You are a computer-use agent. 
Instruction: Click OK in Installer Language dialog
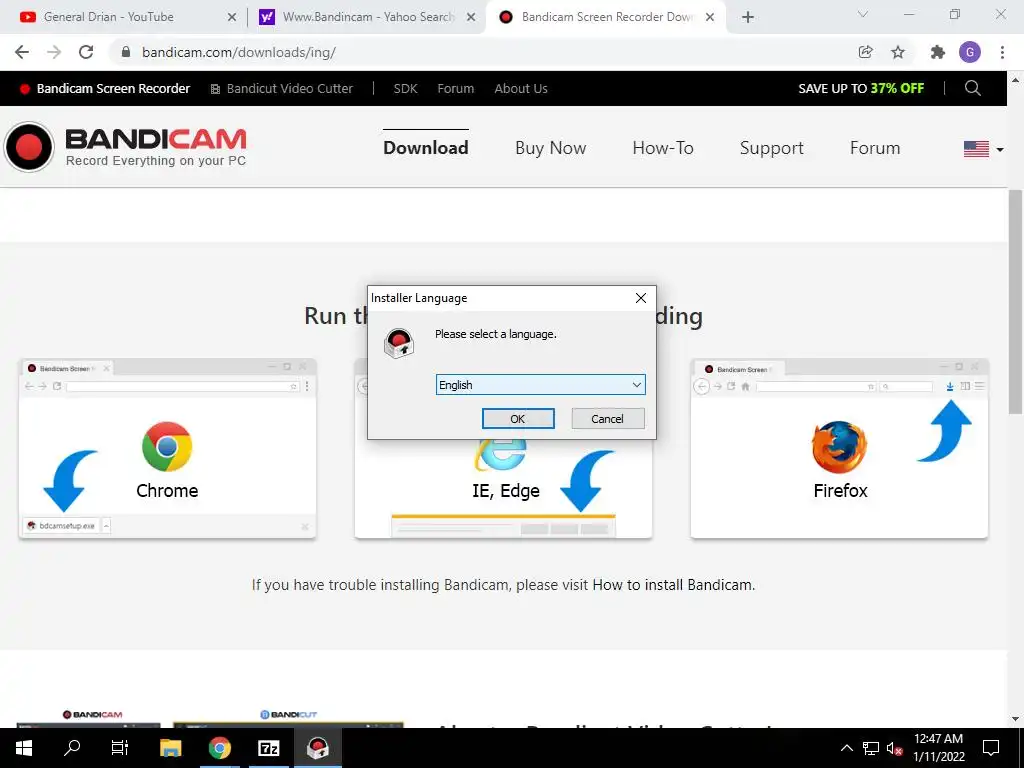pos(518,419)
